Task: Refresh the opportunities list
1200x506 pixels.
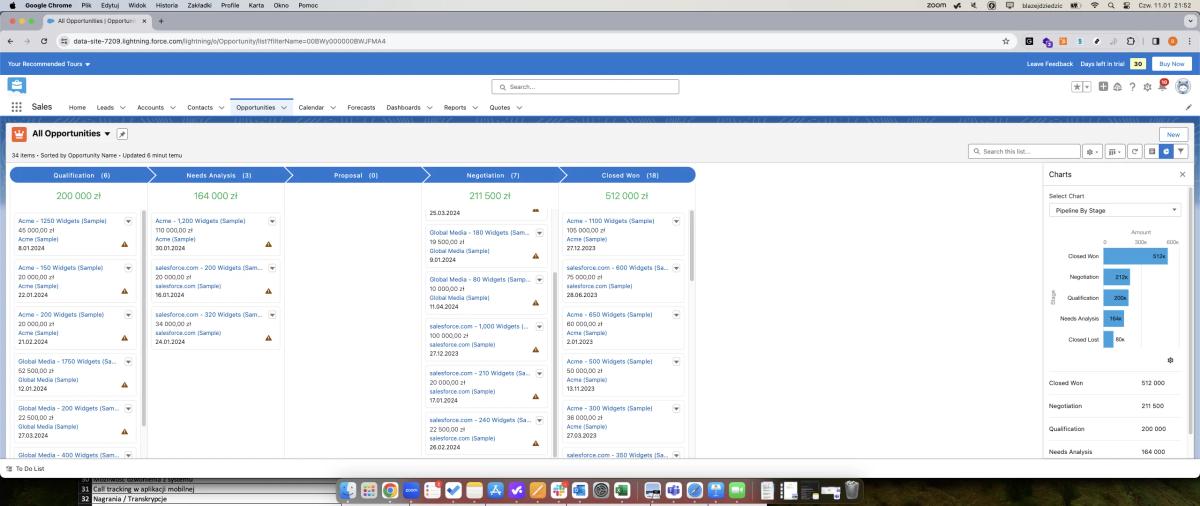Action: [x=1134, y=151]
